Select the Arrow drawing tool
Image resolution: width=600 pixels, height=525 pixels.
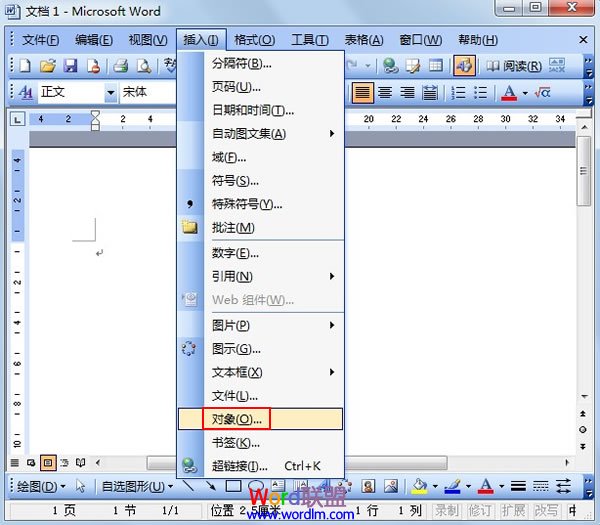[211, 486]
